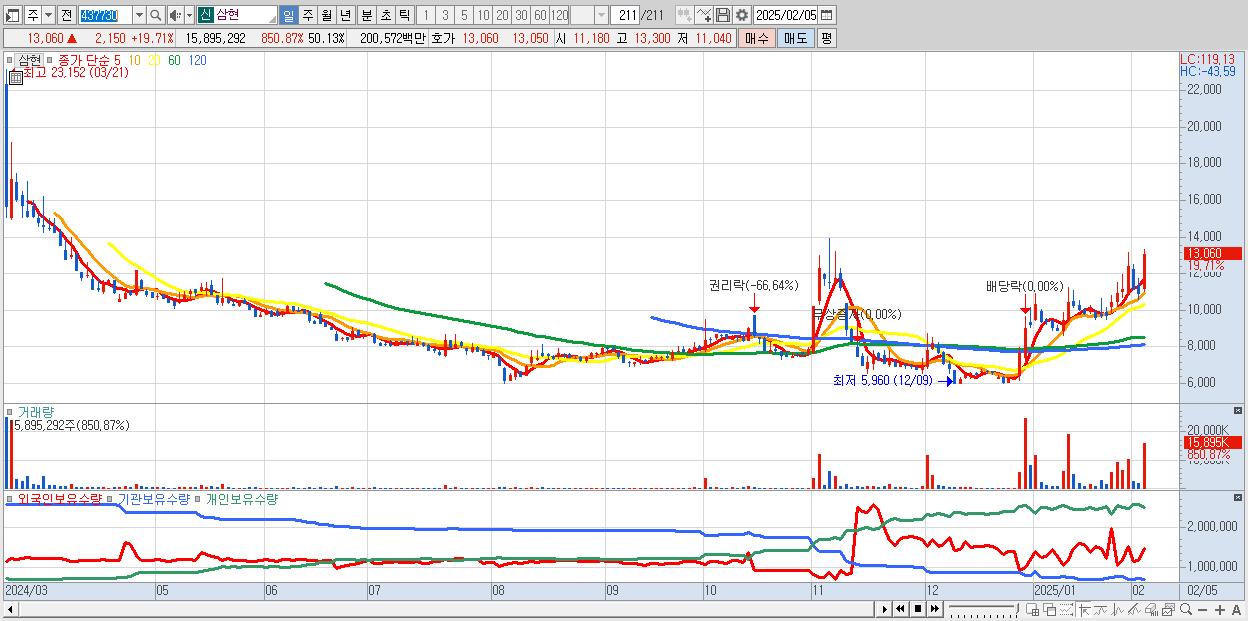Open the calendar date picker icon
The width and height of the screenshot is (1248, 621).
(x=827, y=15)
